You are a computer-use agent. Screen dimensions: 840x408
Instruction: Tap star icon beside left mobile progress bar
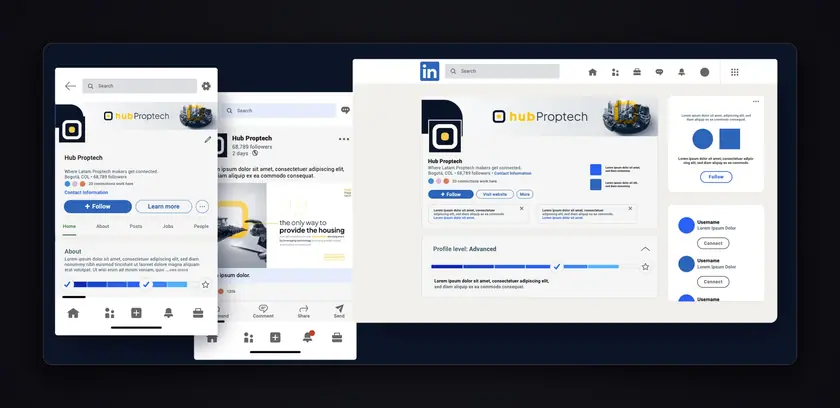click(x=205, y=284)
